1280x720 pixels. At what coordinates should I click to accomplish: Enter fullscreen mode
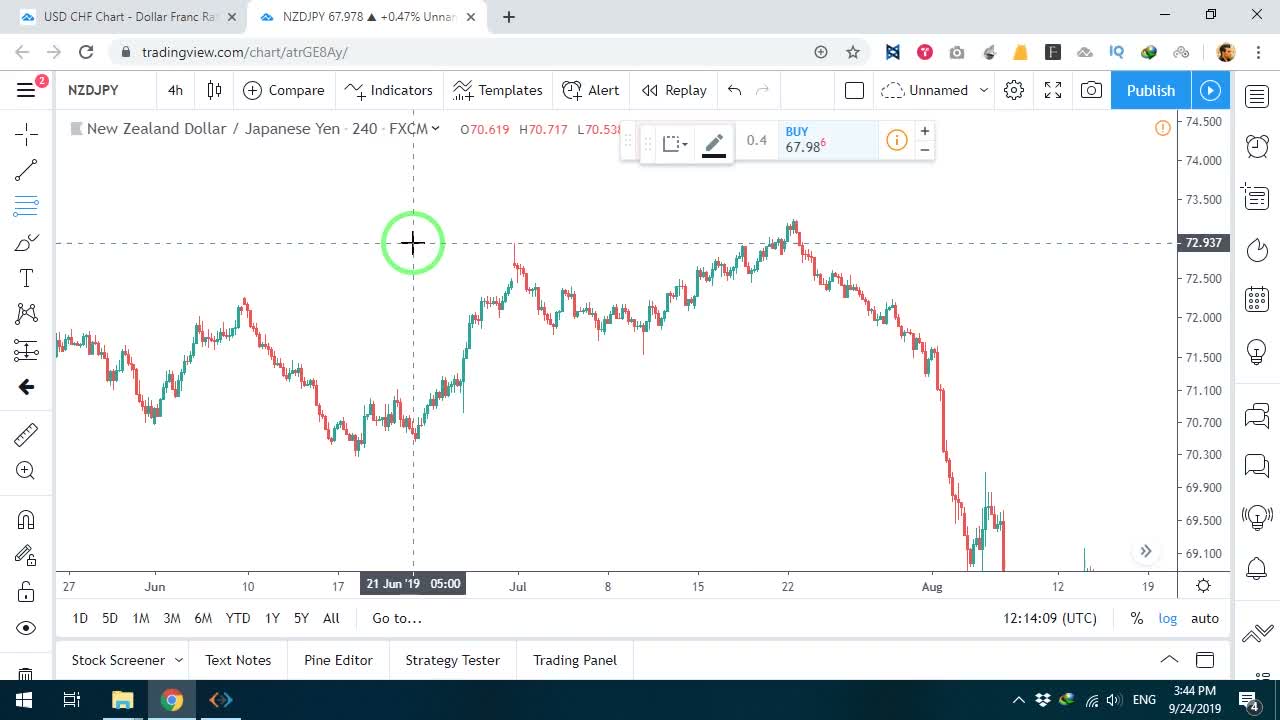(x=1053, y=90)
